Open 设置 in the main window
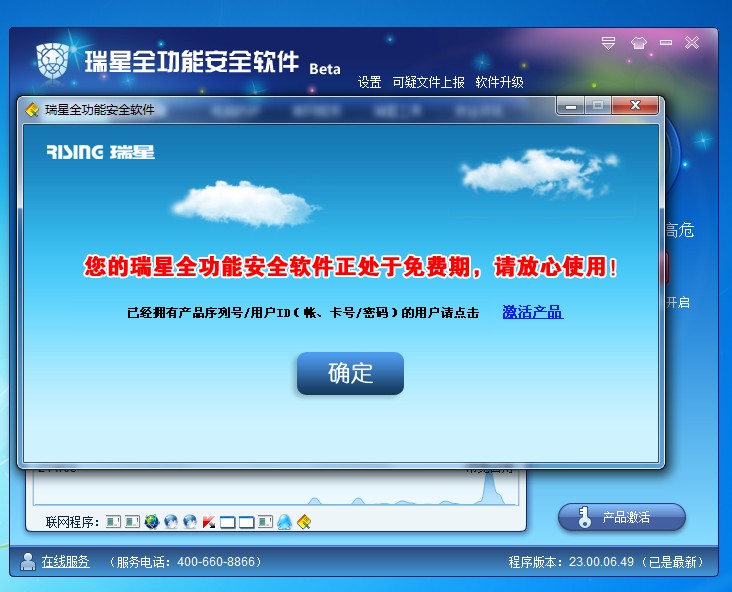Viewport: 732px width, 592px height. (369, 82)
